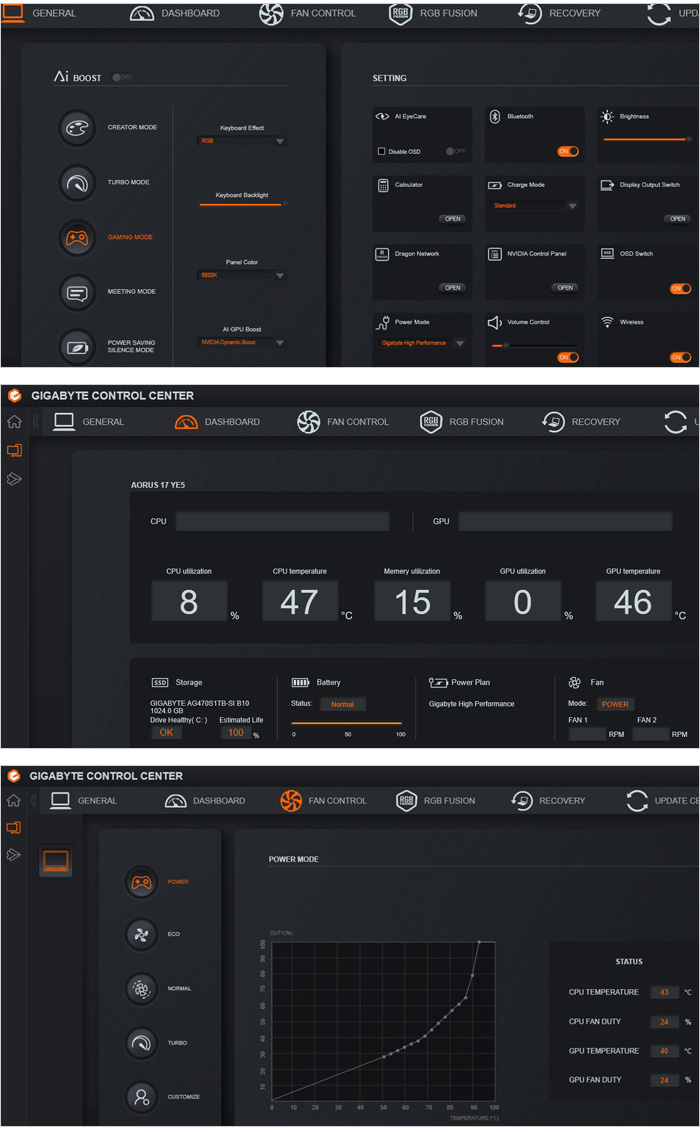Open RECOVERY tab in the topmost window

click(559, 13)
